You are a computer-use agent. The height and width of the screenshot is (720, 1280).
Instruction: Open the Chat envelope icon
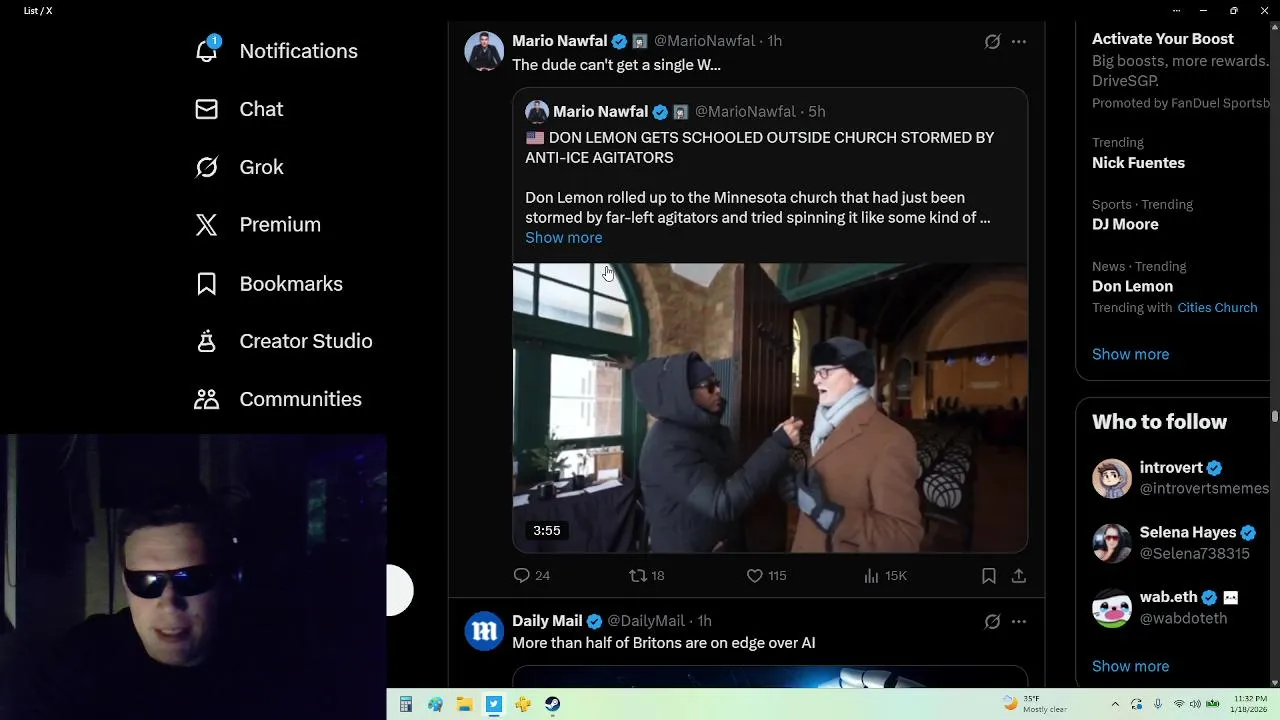click(207, 109)
